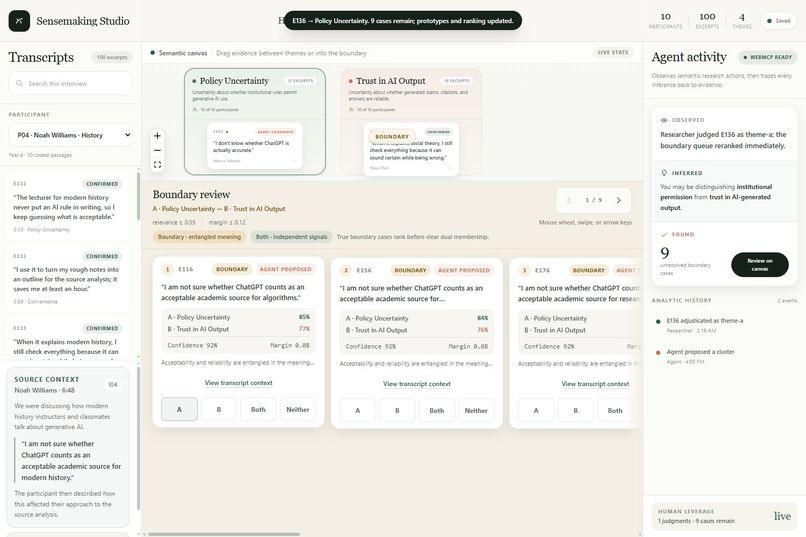Choose B for case E156
The image size is (806, 537).
pyautogui.click(x=397, y=411)
